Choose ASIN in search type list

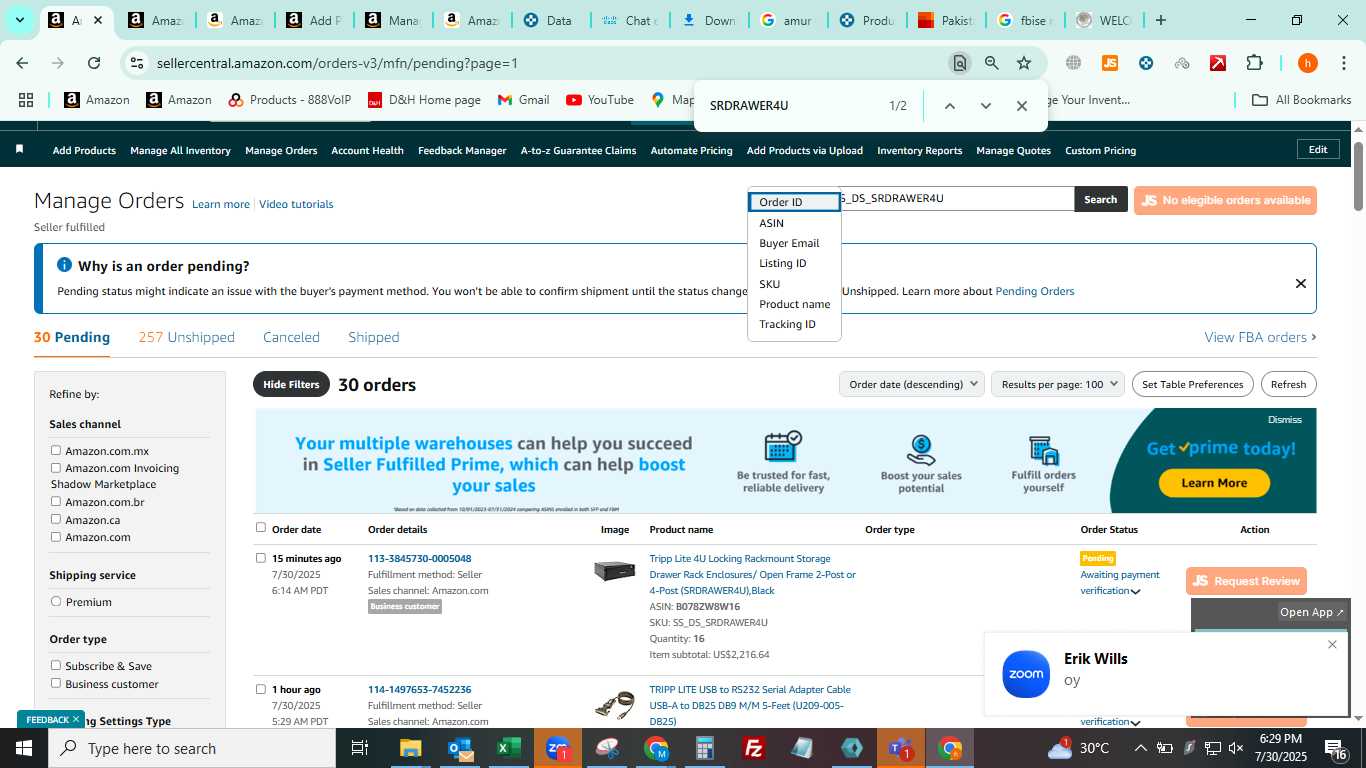coord(771,223)
